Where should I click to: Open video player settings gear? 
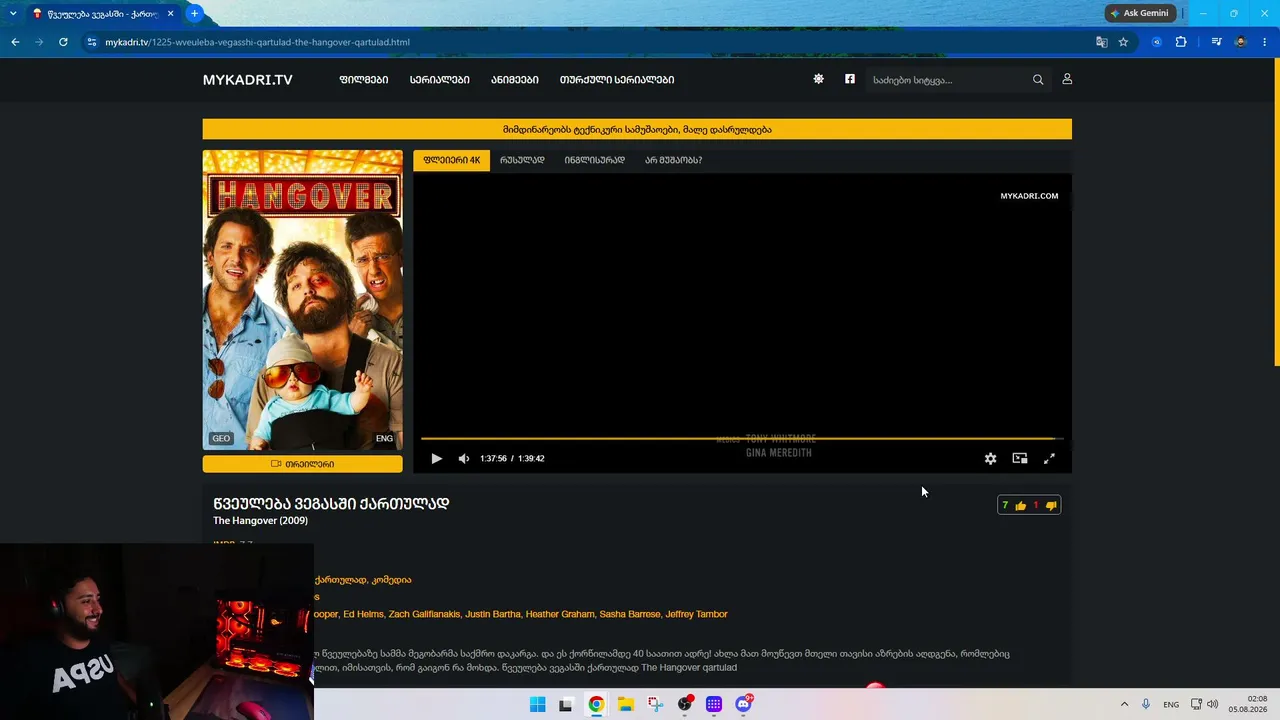tap(990, 459)
